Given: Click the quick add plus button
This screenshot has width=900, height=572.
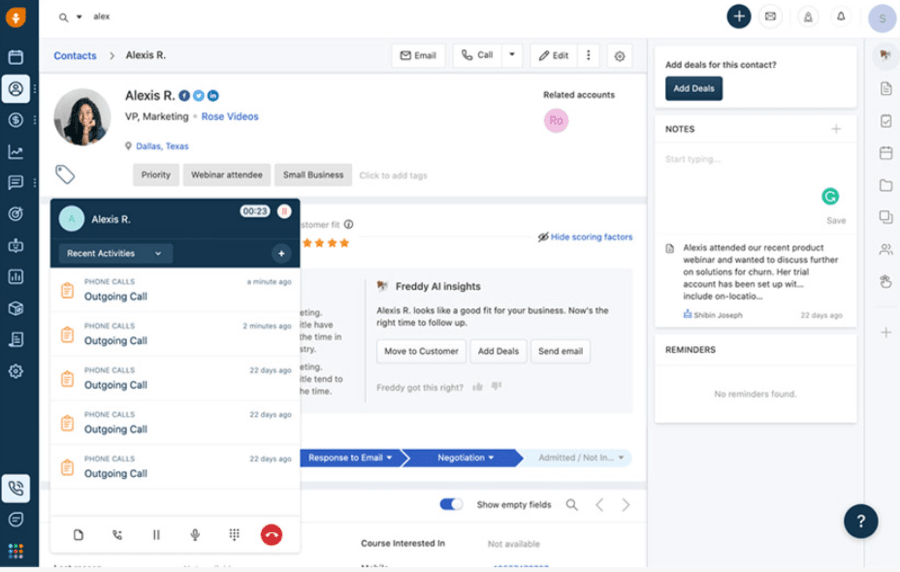Looking at the screenshot, I should click(x=739, y=17).
